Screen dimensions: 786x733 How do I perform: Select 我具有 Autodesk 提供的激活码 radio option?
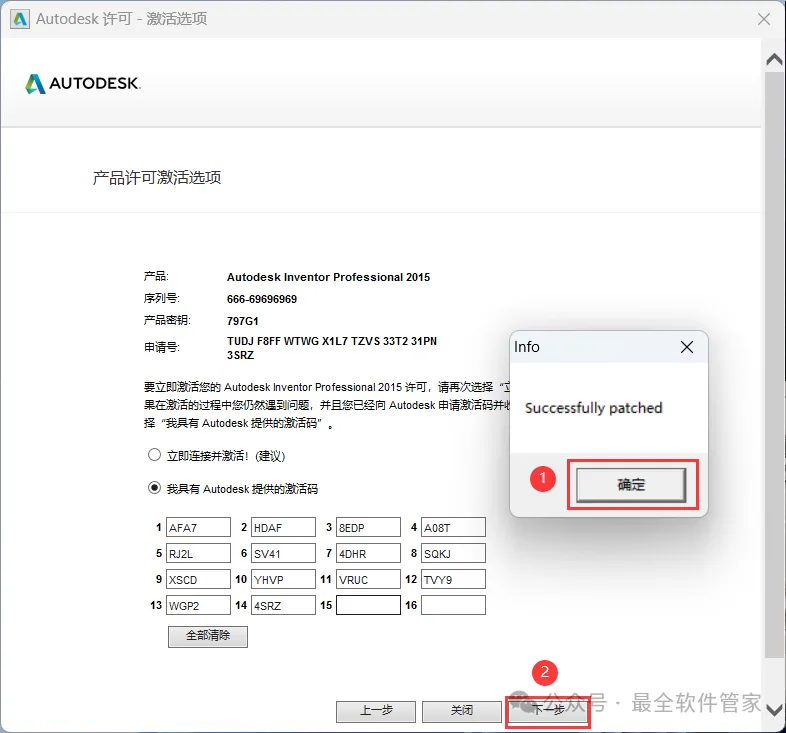154,487
